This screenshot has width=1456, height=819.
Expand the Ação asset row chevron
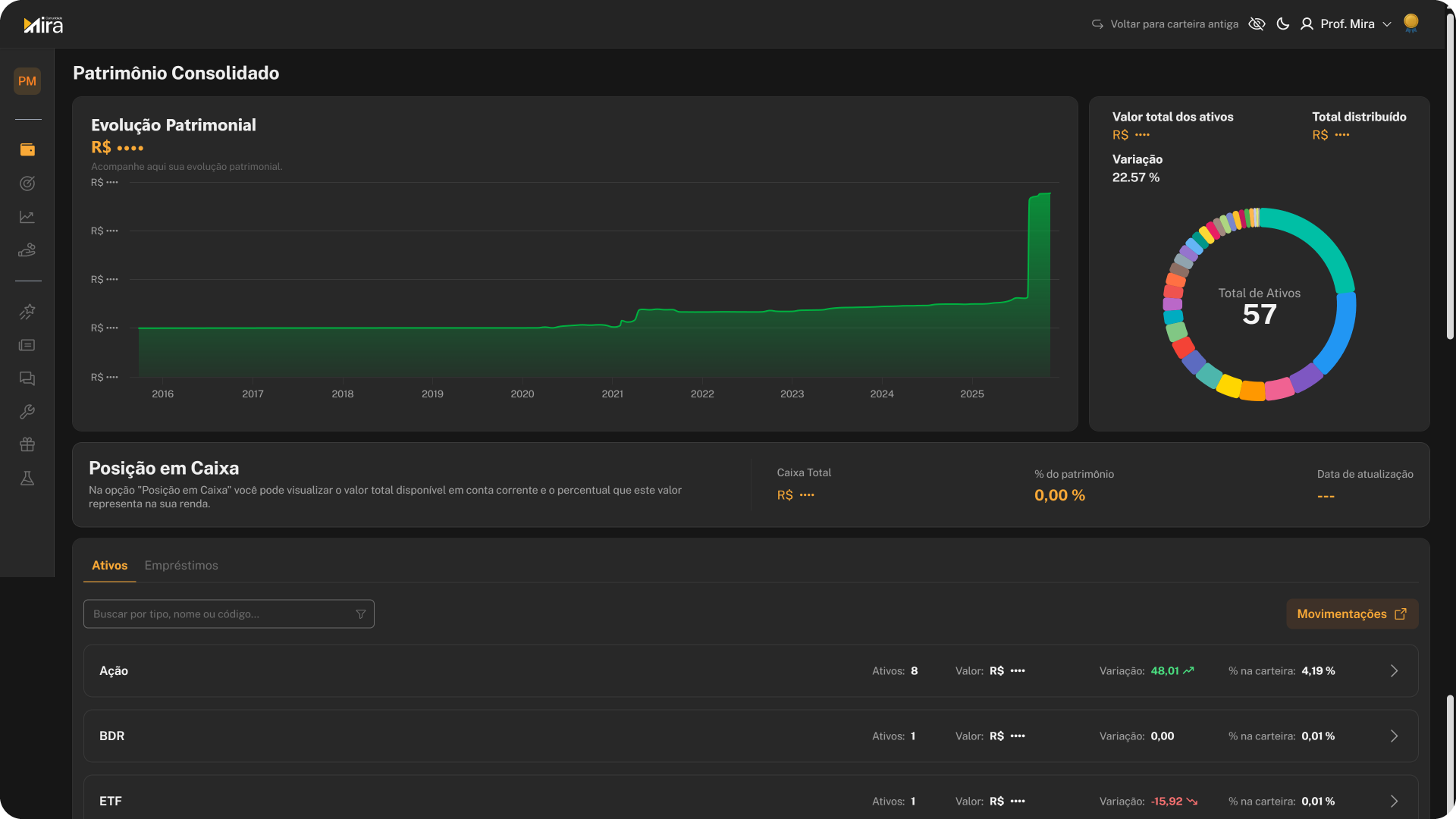(x=1394, y=671)
